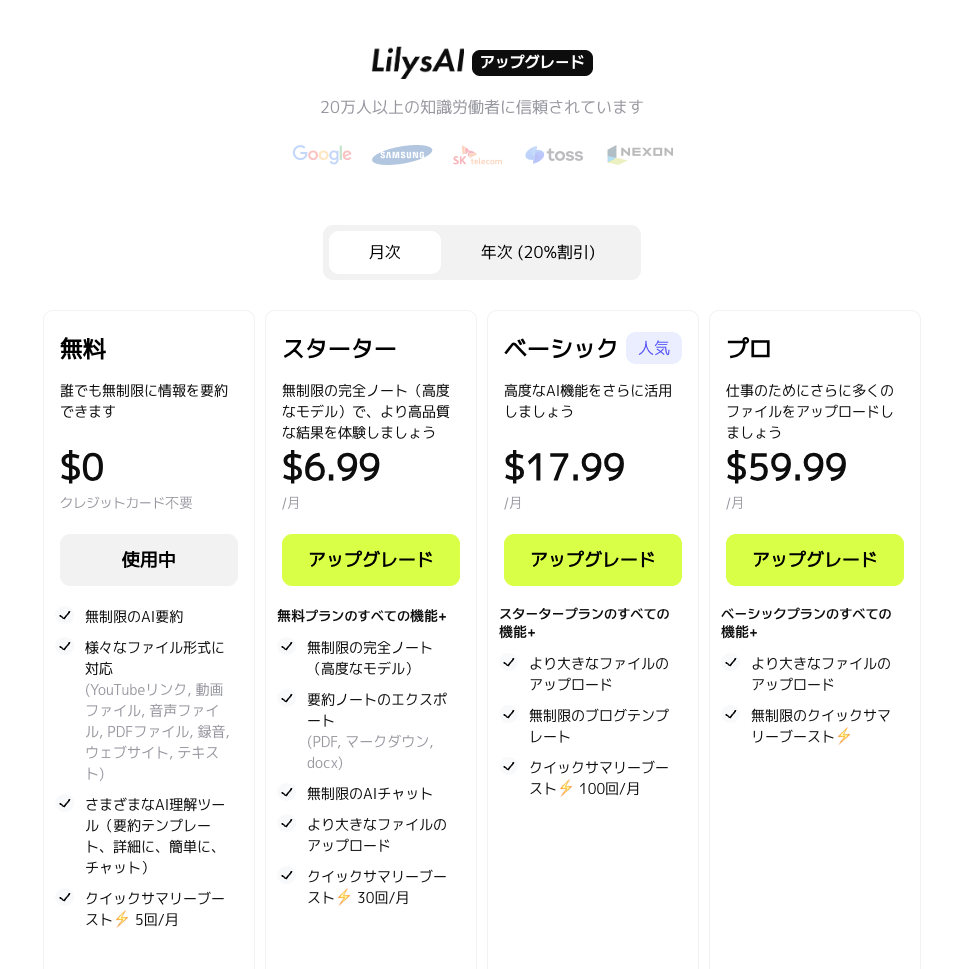Screen dimensions: 968x969
Task: Click checkmark beside 無制限のAI要約
Action: click(x=65, y=616)
